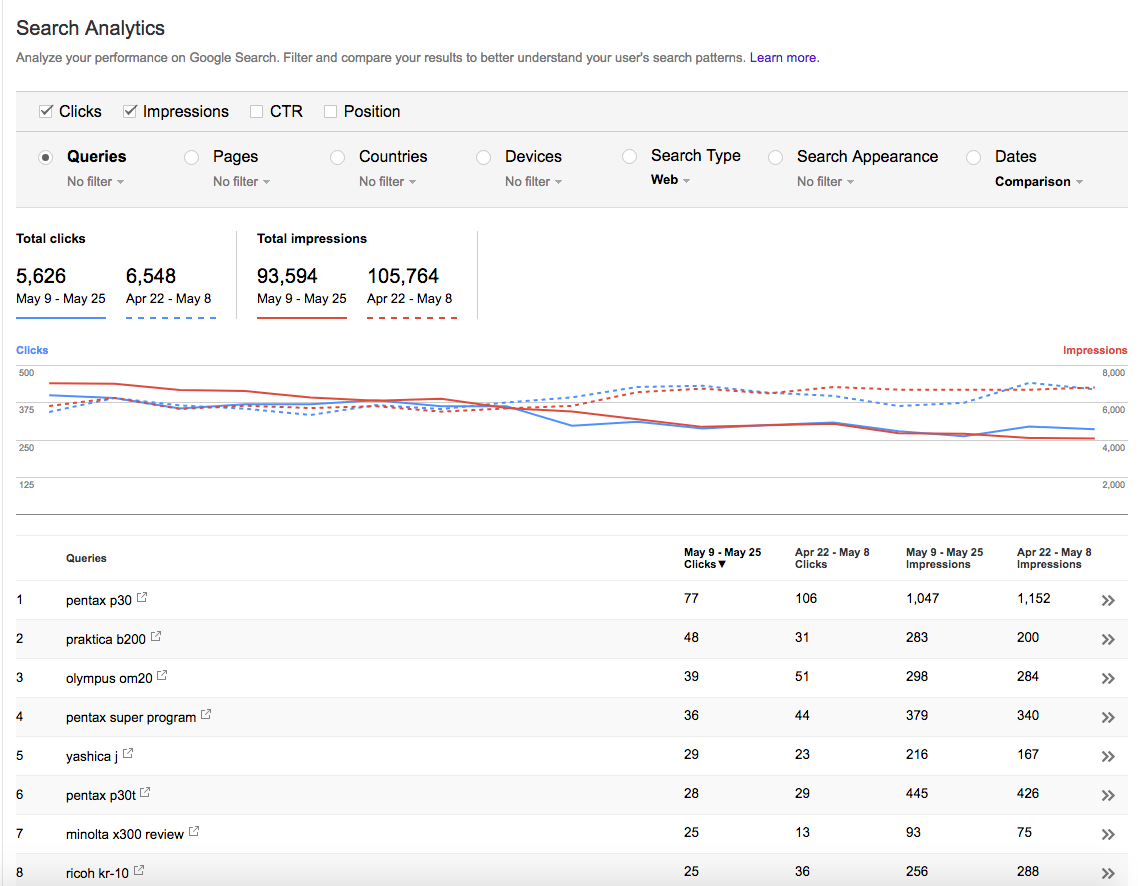Click total impressions value 105,764
The width and height of the screenshot is (1138, 886).
tap(403, 276)
